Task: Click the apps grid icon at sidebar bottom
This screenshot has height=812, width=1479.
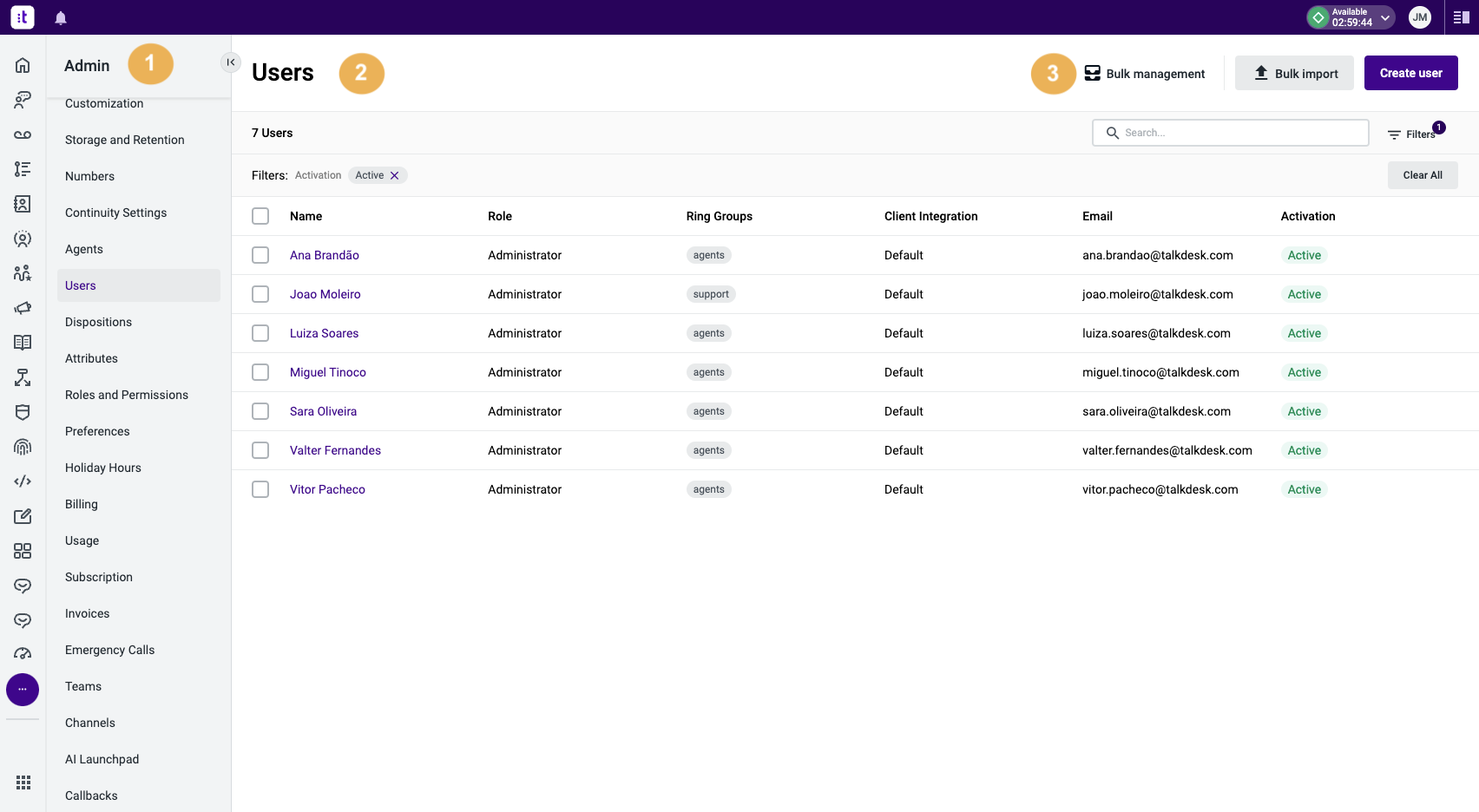Action: pos(23,782)
